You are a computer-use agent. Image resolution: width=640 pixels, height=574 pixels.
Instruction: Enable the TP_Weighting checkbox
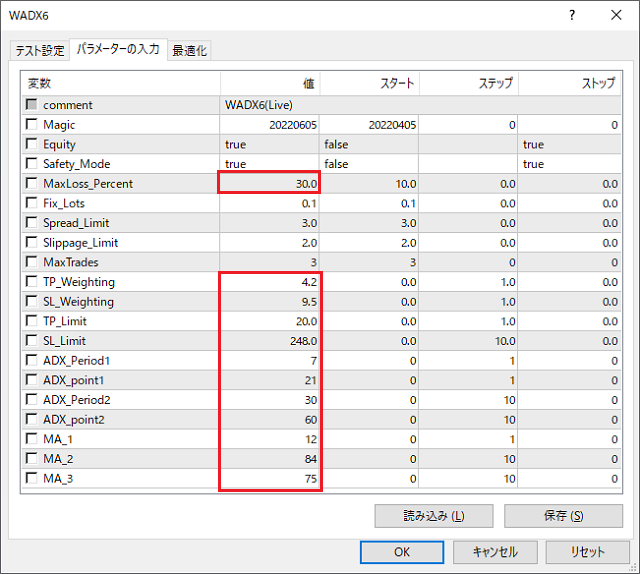[x=31, y=282]
